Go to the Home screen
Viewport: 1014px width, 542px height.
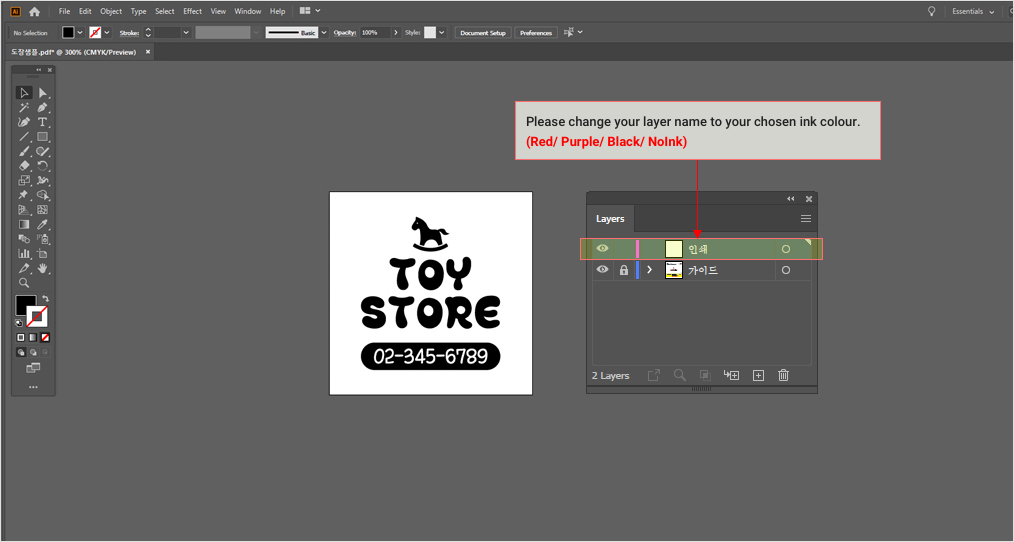(x=34, y=11)
